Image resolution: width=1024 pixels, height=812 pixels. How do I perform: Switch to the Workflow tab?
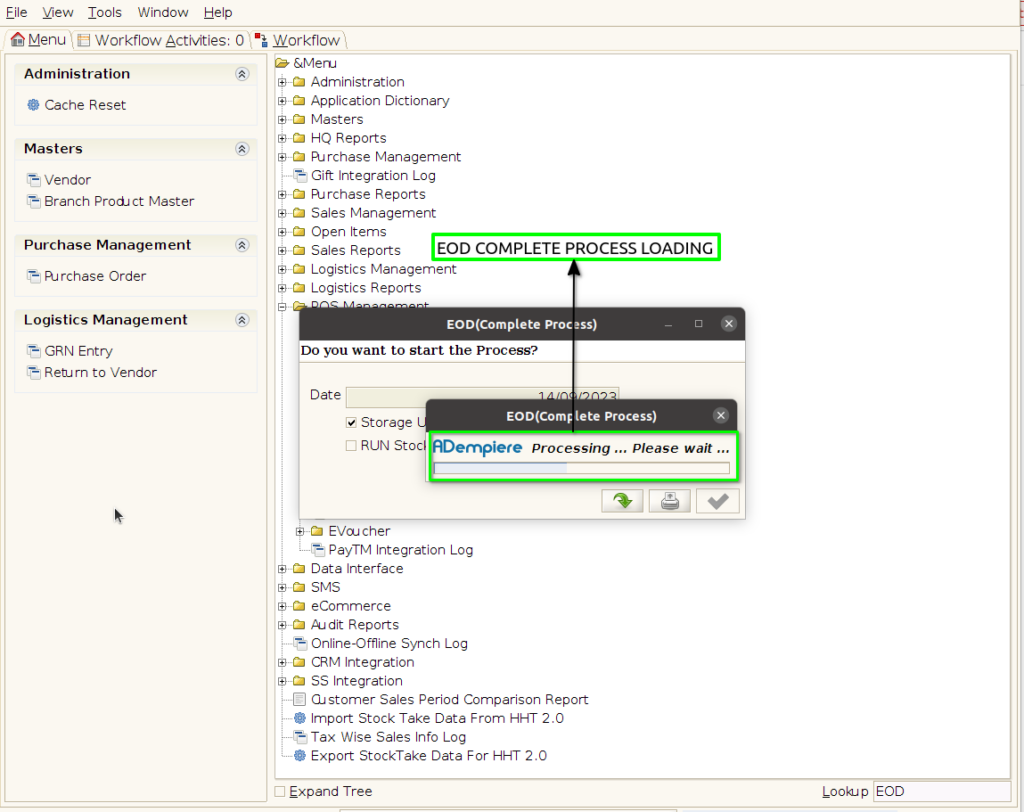[299, 41]
